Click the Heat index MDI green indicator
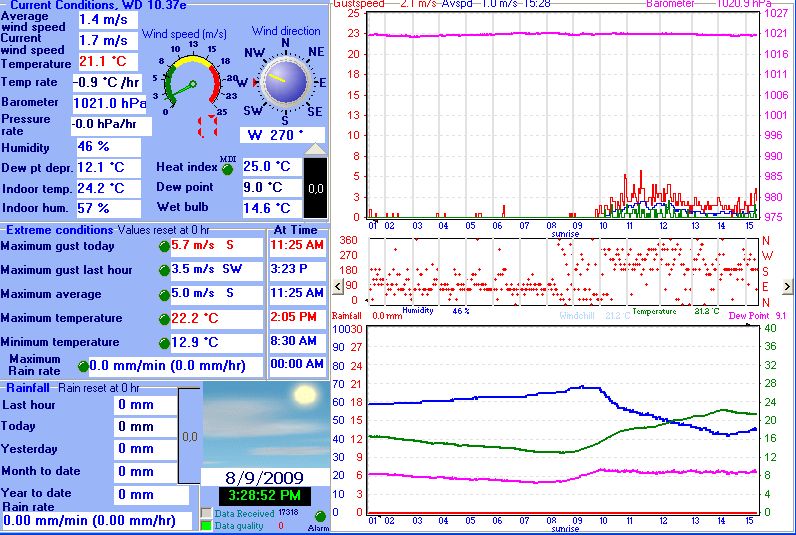The height and width of the screenshot is (535, 796). (227, 168)
